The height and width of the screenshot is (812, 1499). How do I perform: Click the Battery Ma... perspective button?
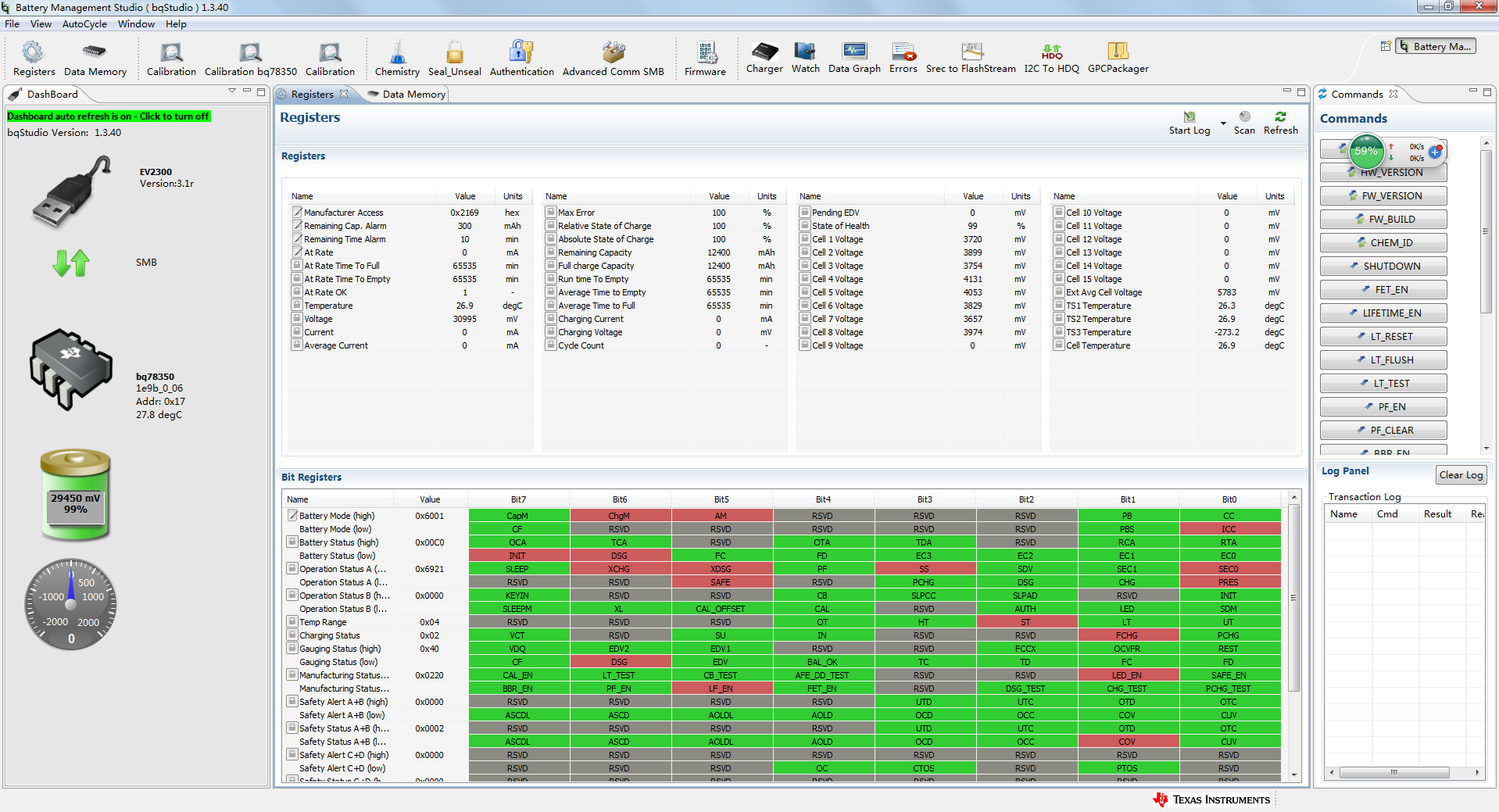click(1436, 46)
